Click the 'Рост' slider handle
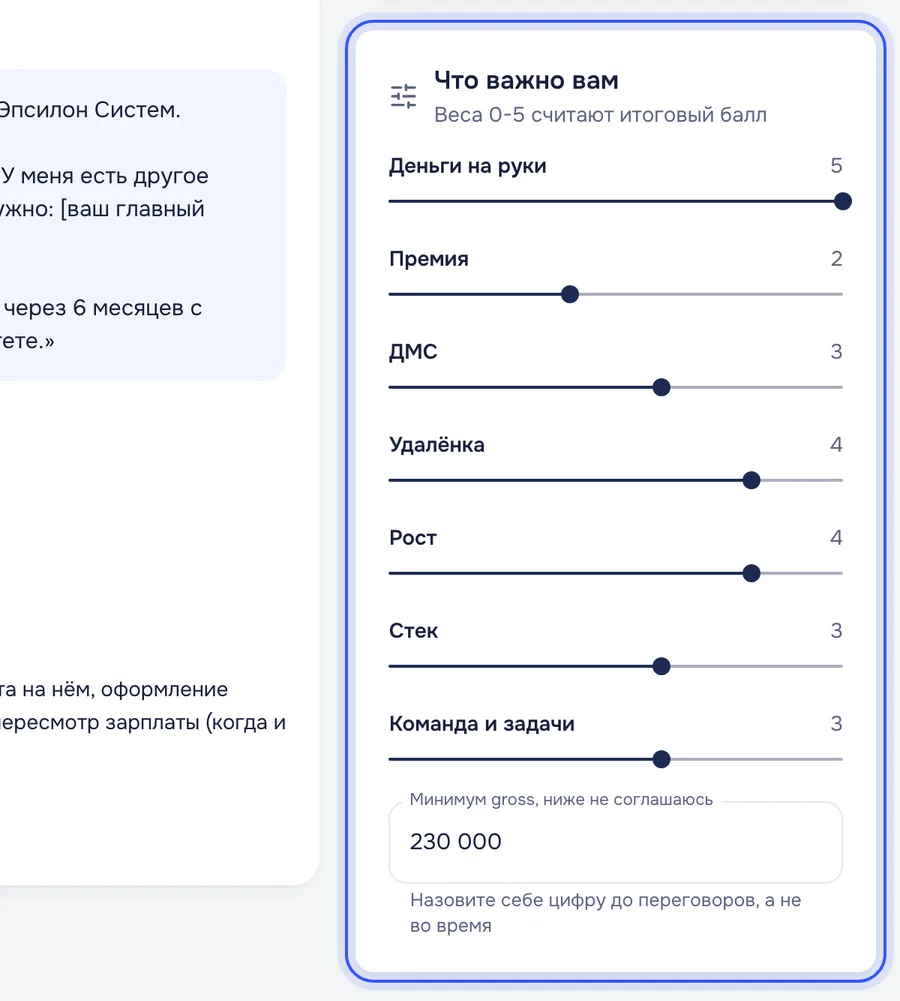 751,573
